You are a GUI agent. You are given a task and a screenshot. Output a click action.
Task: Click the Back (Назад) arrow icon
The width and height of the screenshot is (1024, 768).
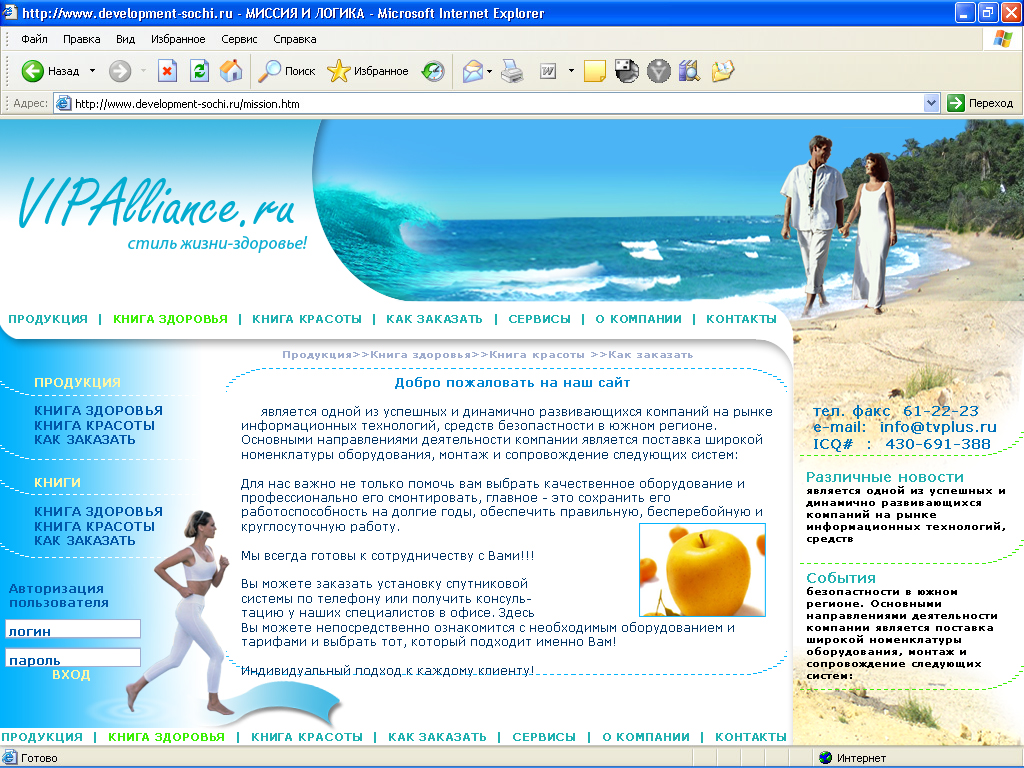coord(33,71)
